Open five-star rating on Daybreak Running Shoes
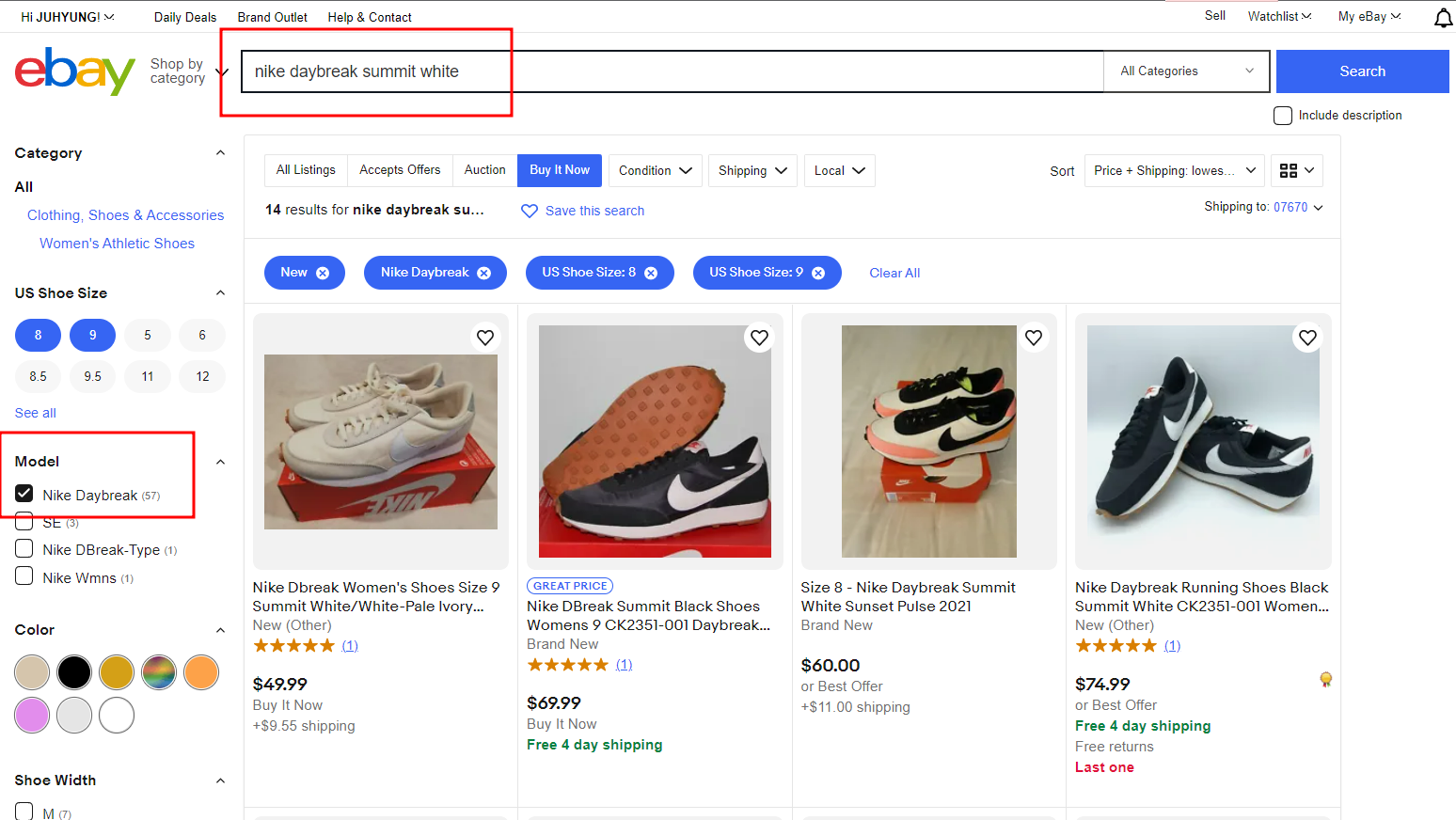 point(1116,645)
